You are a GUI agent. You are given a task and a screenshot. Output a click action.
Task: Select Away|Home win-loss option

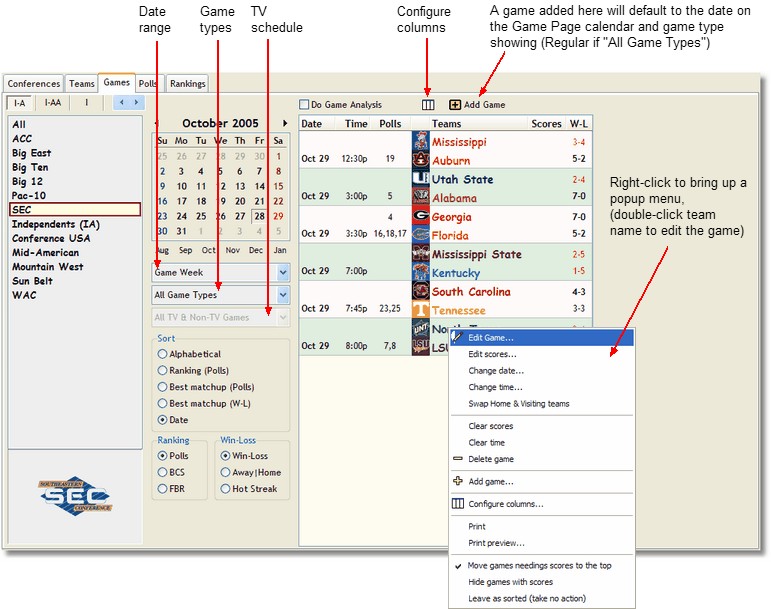point(225,472)
